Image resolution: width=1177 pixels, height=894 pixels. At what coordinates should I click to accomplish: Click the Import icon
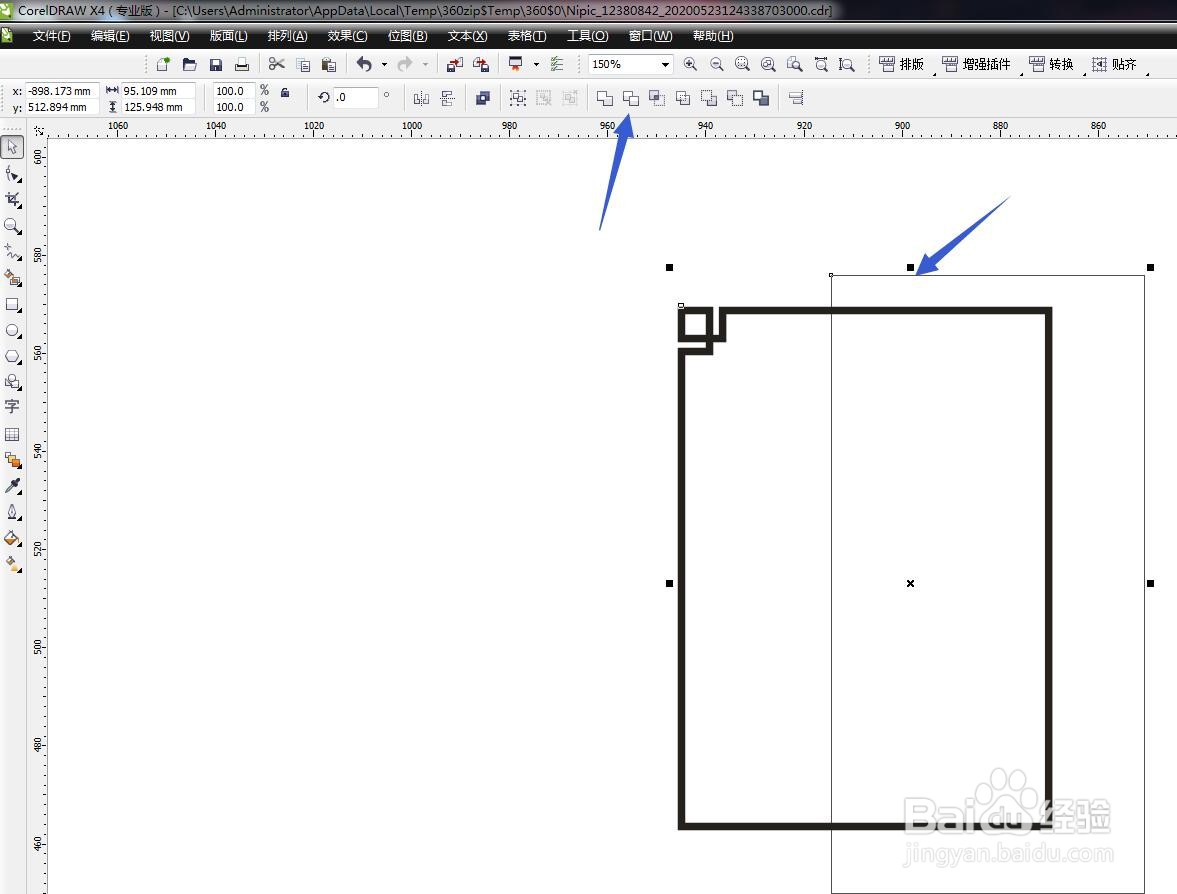pos(454,65)
